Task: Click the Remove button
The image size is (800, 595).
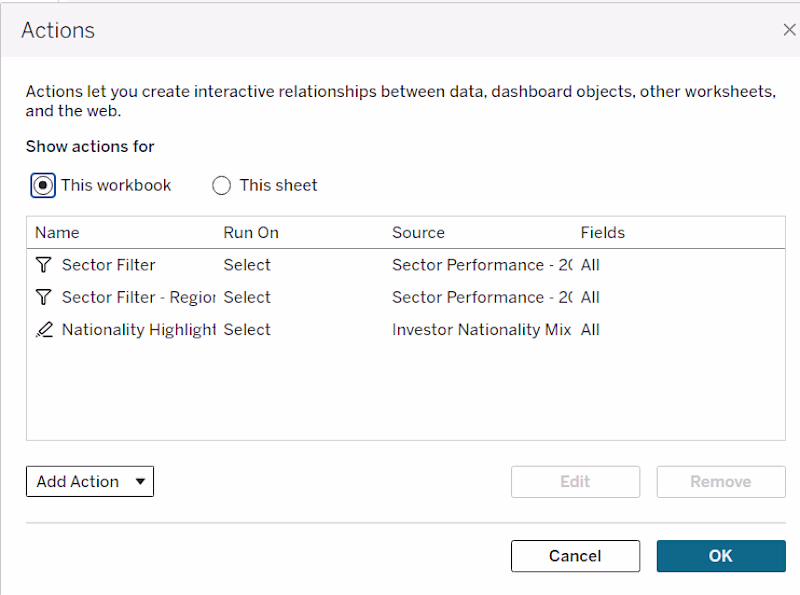Action: coord(721,481)
